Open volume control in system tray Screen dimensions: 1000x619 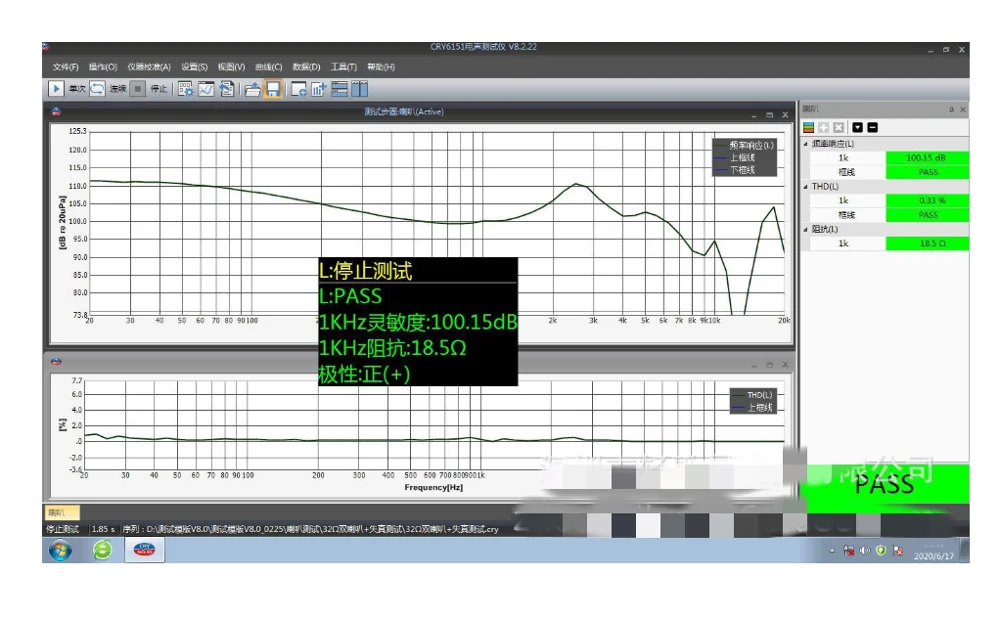click(864, 551)
